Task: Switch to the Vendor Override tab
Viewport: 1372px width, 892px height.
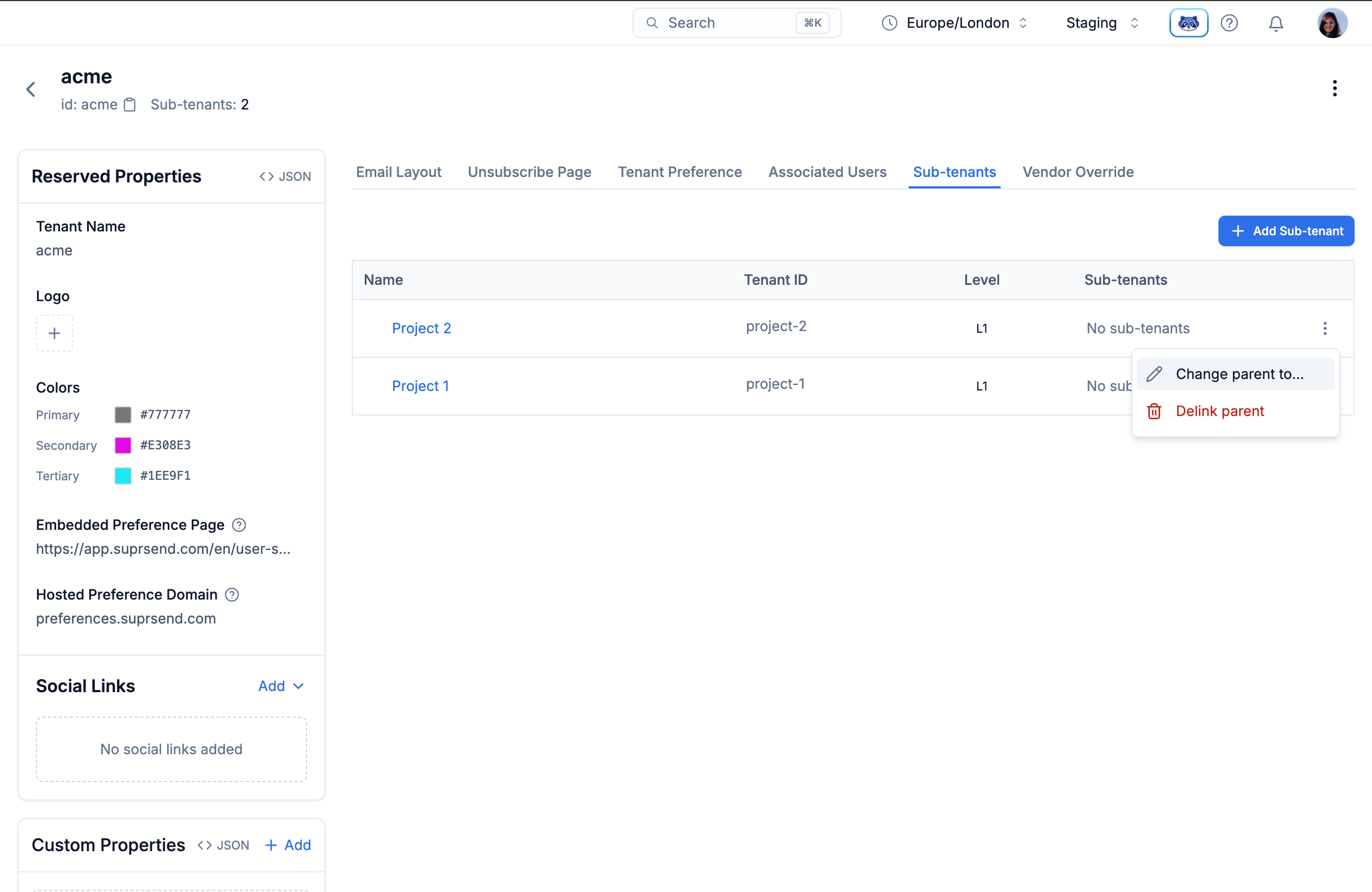Action: (x=1077, y=172)
